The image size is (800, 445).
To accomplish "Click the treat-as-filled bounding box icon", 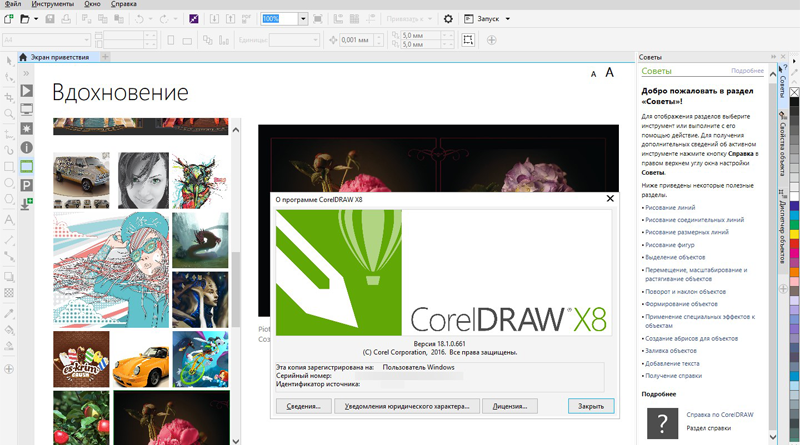I will click(x=468, y=40).
